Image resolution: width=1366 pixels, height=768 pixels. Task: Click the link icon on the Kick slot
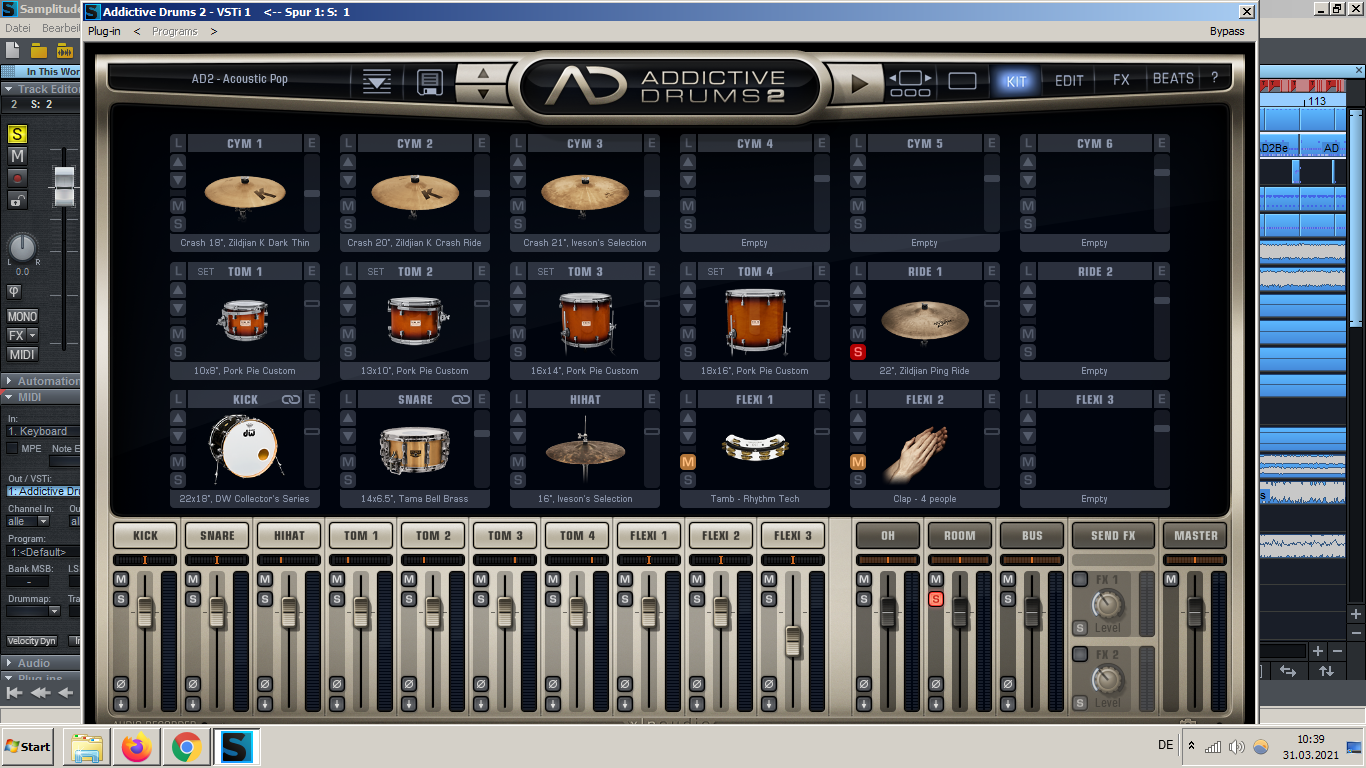point(291,399)
